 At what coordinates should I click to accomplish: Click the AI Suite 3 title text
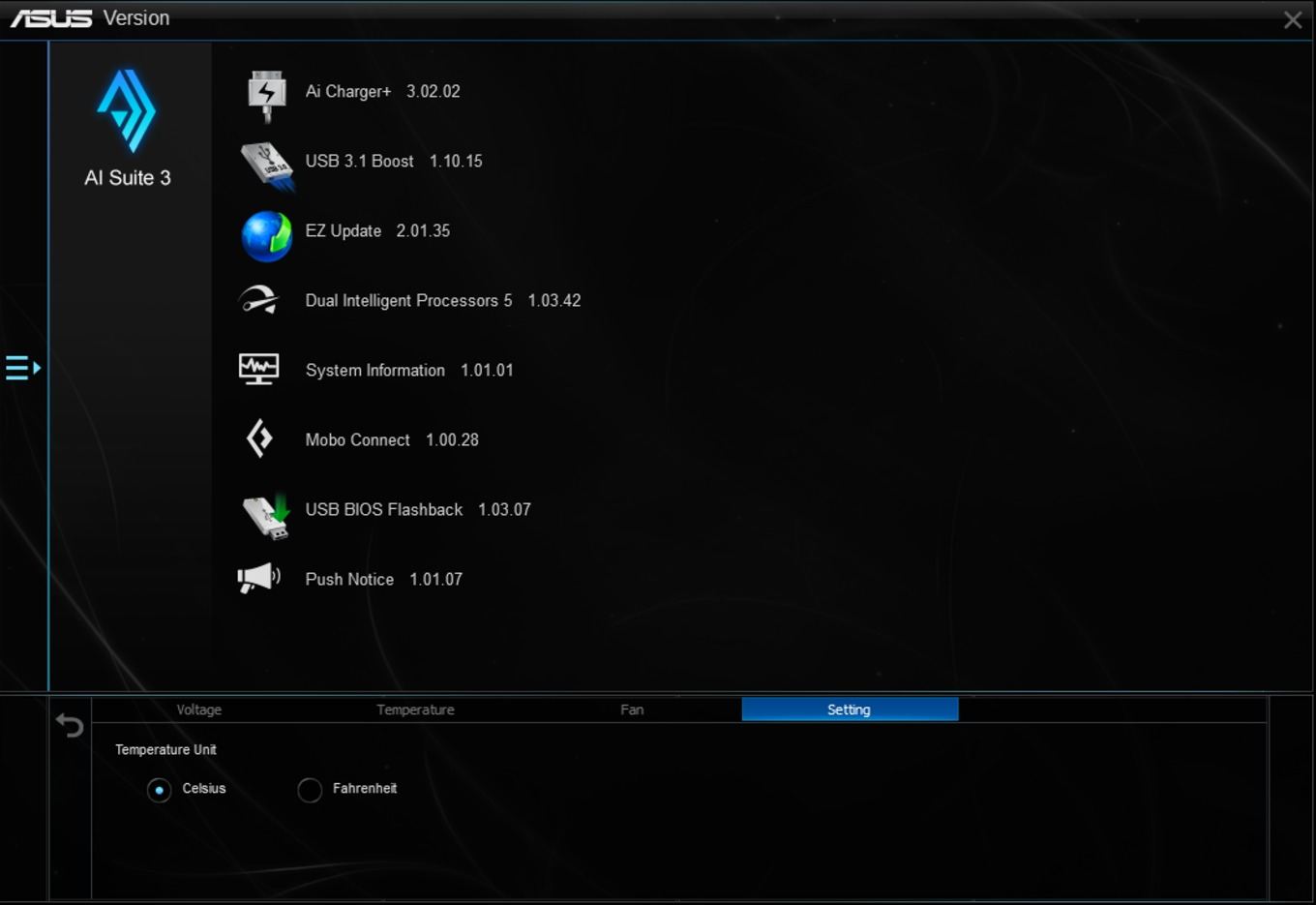click(x=128, y=178)
